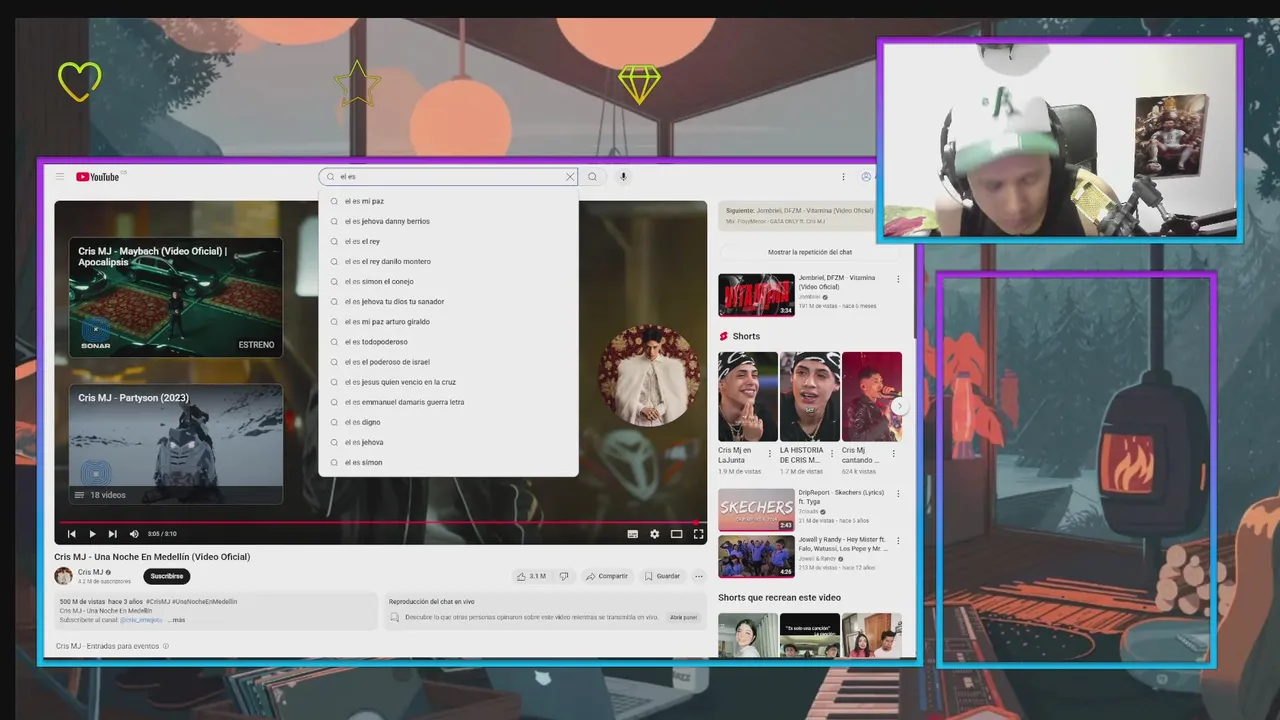Pick 'el es jehova tu dios tu sanador'

click(x=448, y=301)
